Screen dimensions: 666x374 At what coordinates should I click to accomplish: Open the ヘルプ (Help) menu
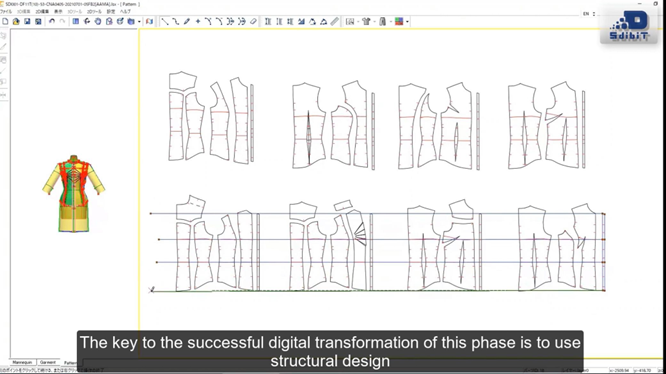tap(125, 11)
